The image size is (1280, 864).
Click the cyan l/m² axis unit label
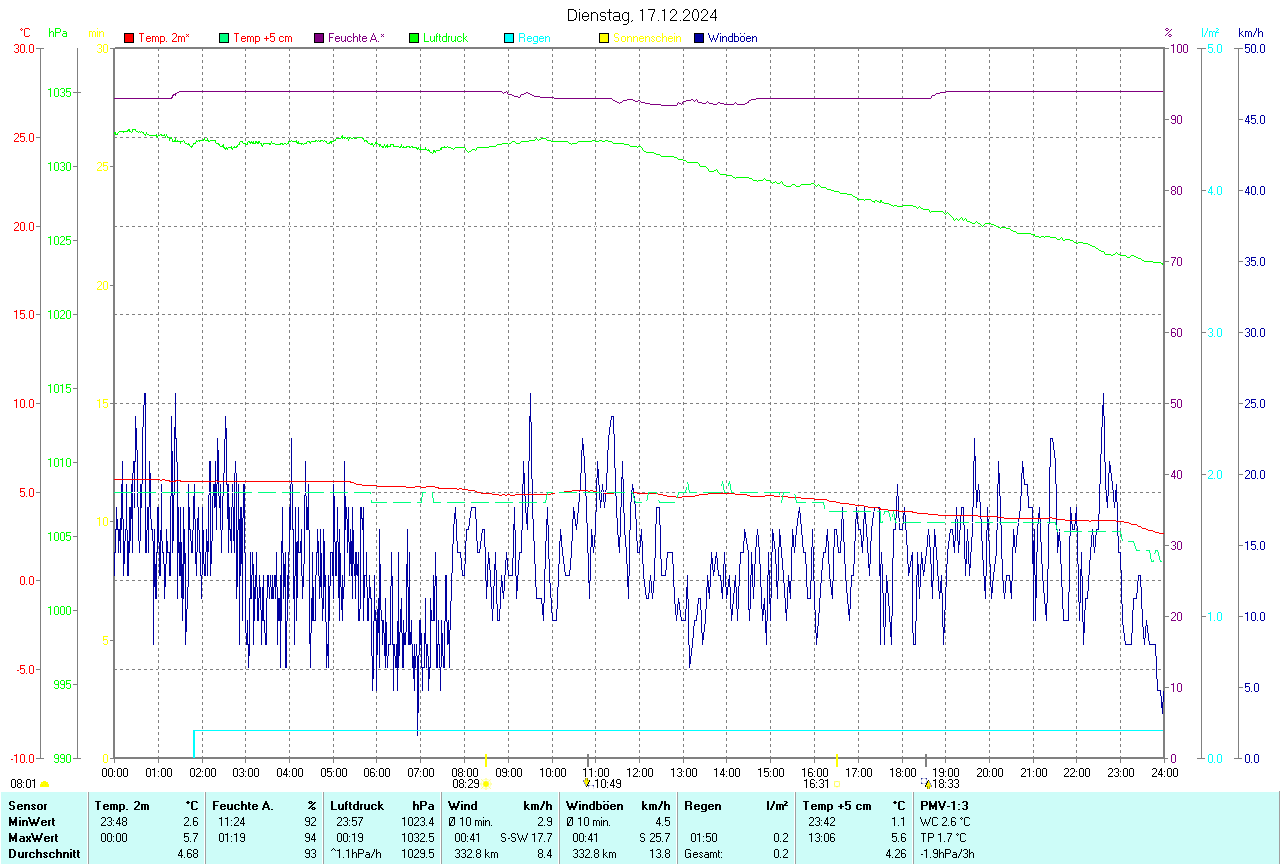point(1210,33)
